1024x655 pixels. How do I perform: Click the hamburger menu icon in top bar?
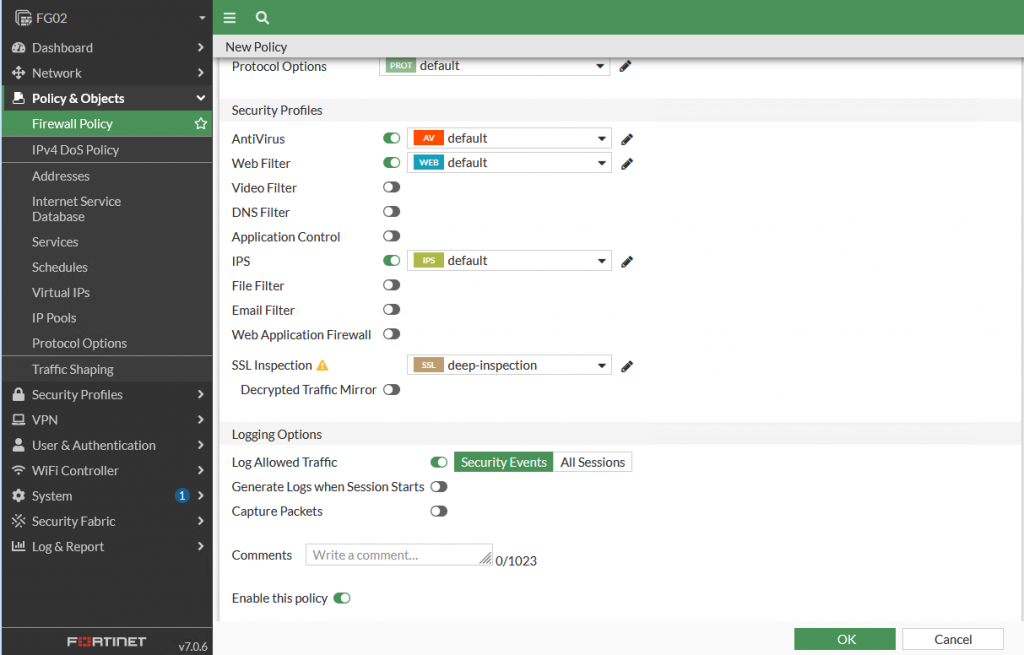pos(230,18)
